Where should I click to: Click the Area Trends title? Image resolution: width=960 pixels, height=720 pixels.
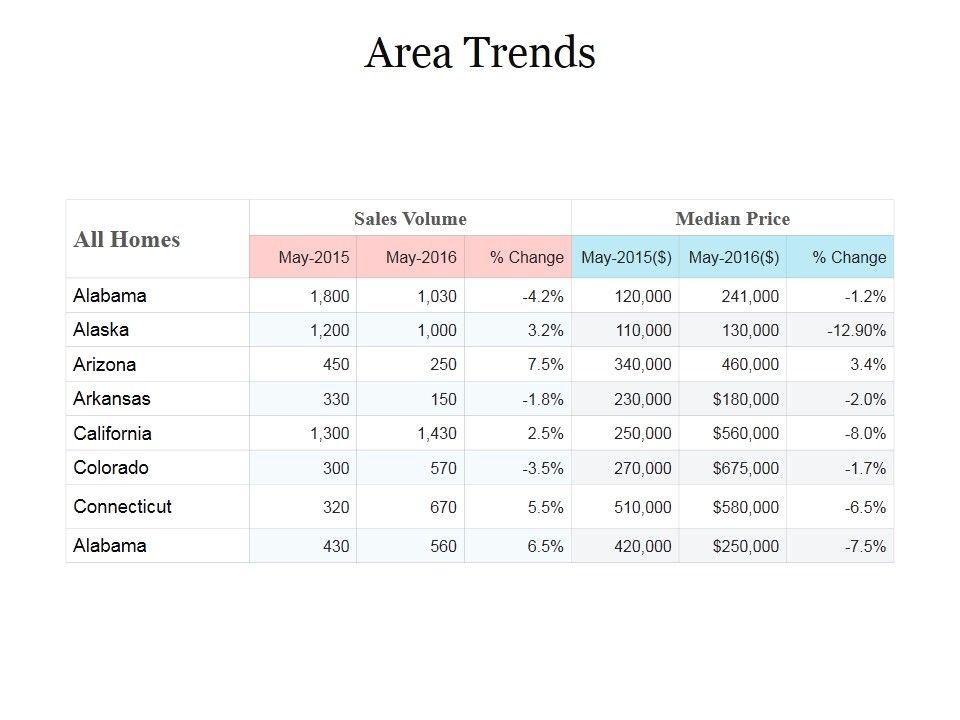[479, 53]
